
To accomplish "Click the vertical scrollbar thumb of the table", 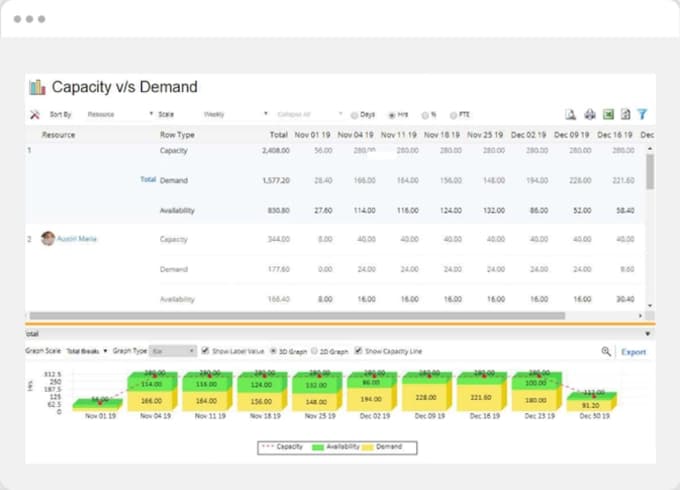I will (650, 172).
